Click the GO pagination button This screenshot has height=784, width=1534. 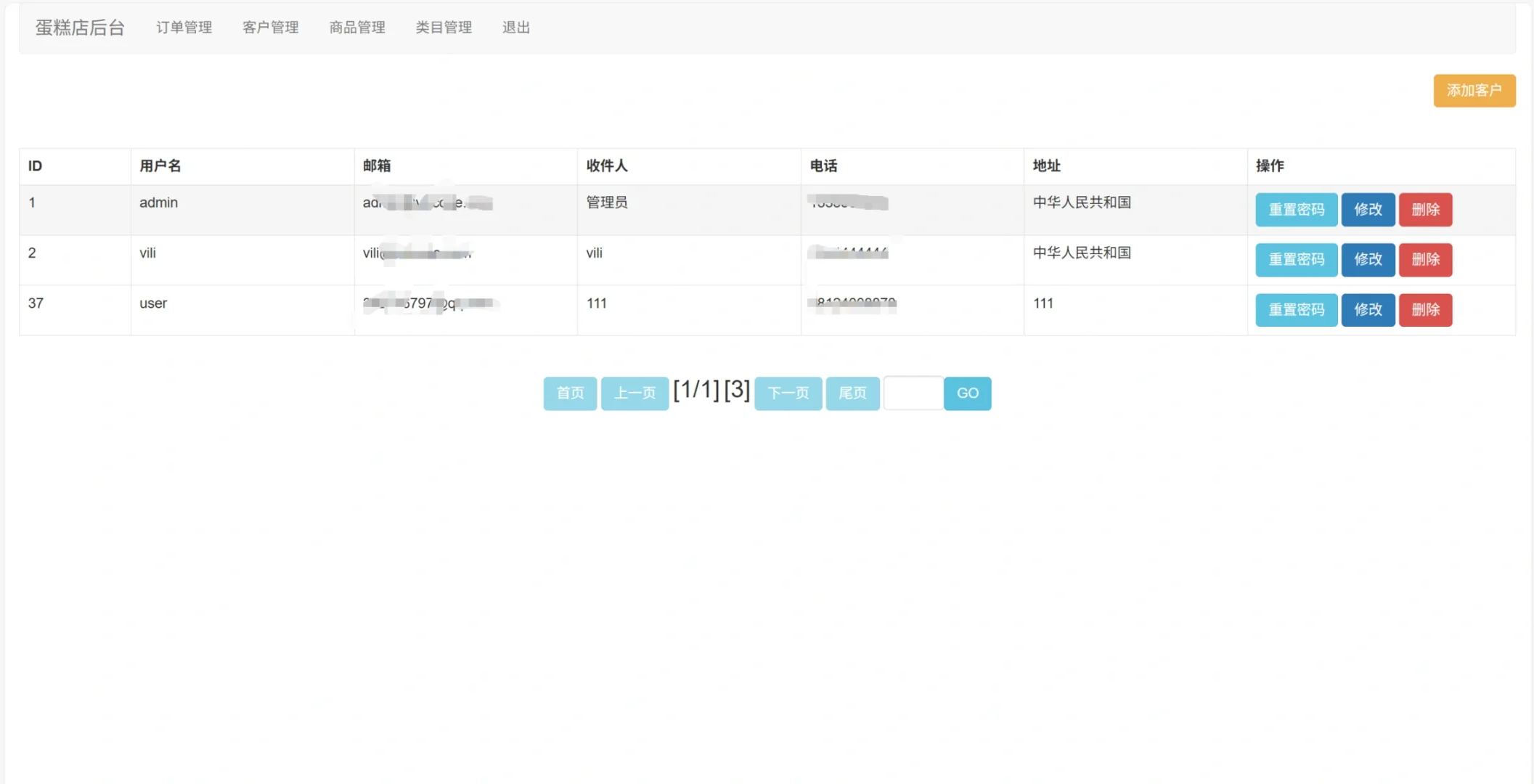coord(967,393)
